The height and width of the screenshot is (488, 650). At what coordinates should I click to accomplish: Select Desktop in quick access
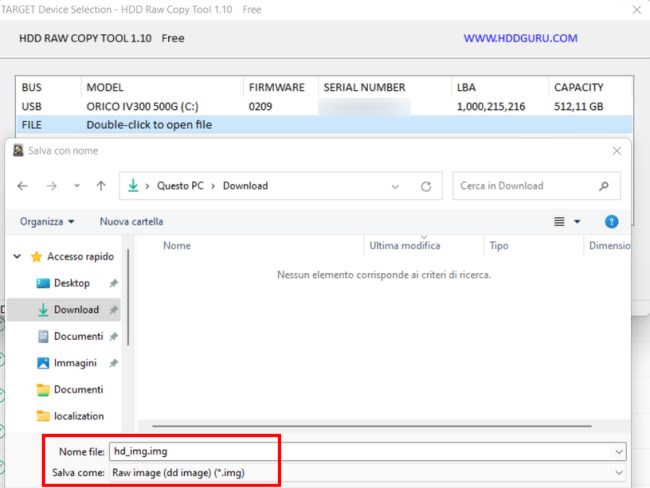pos(71,283)
